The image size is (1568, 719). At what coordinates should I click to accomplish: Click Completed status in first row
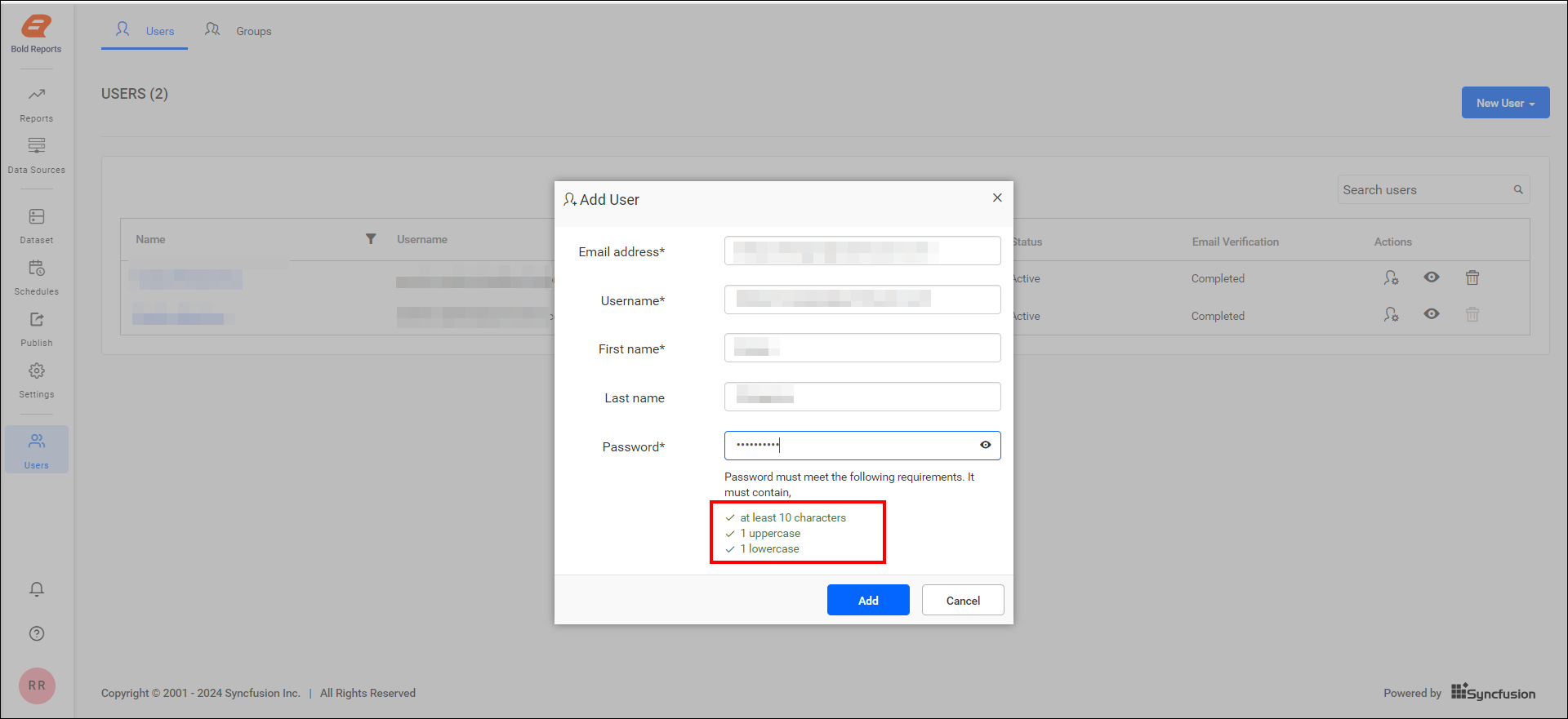point(1218,278)
